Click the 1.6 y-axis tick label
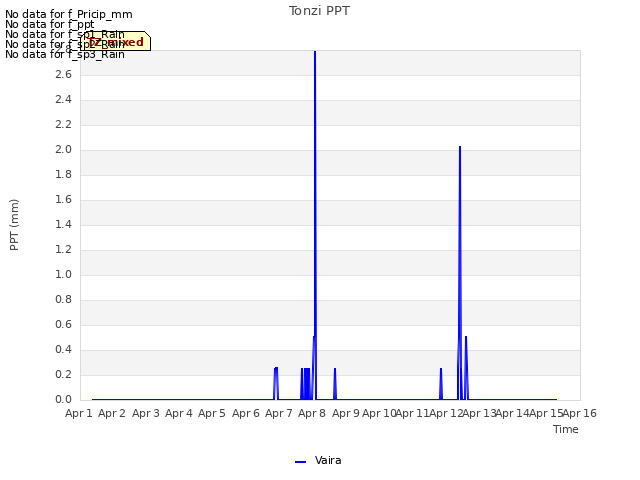The image size is (640, 480). tap(63, 199)
